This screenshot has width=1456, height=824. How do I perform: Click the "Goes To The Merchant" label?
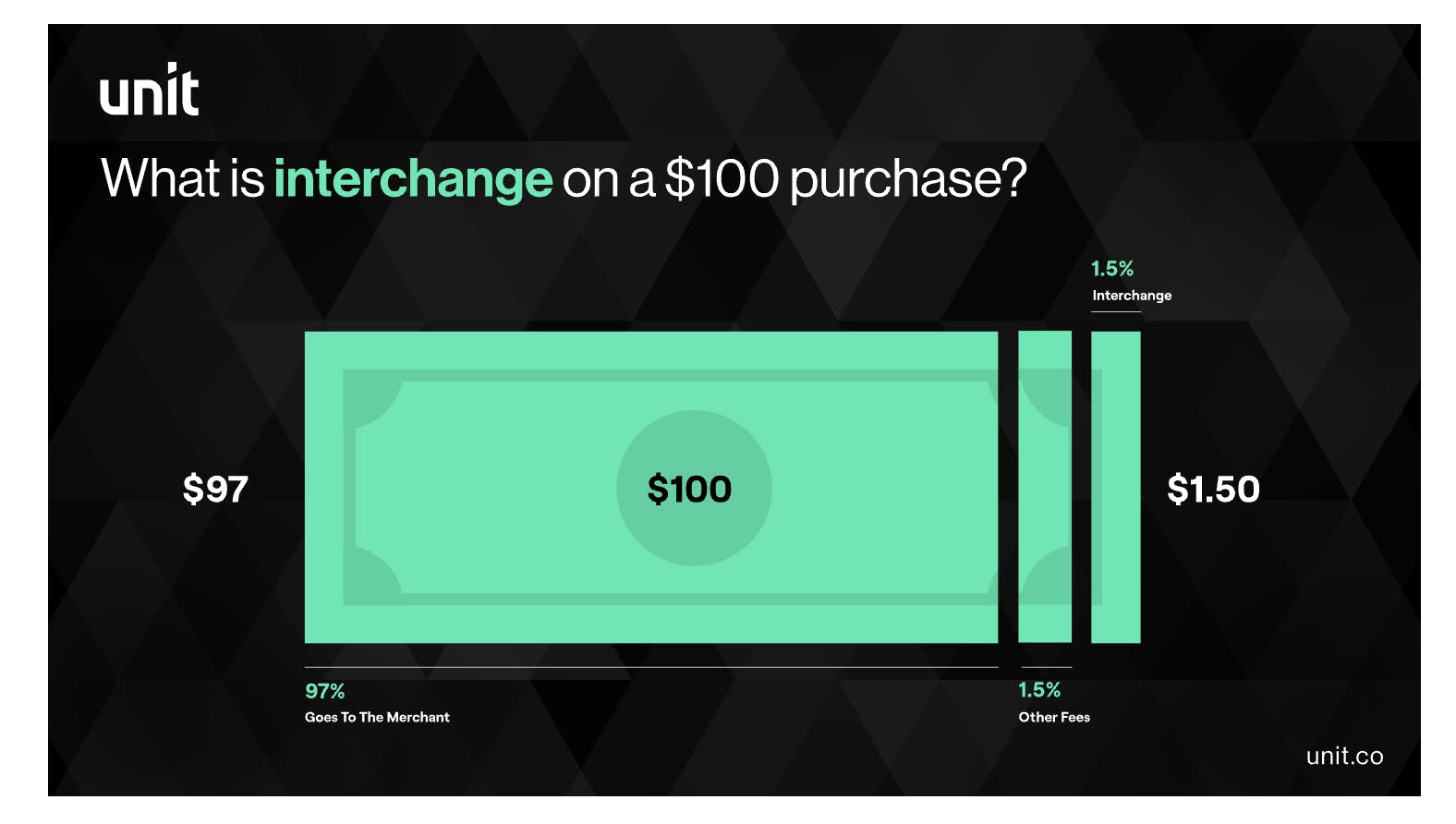(x=377, y=717)
